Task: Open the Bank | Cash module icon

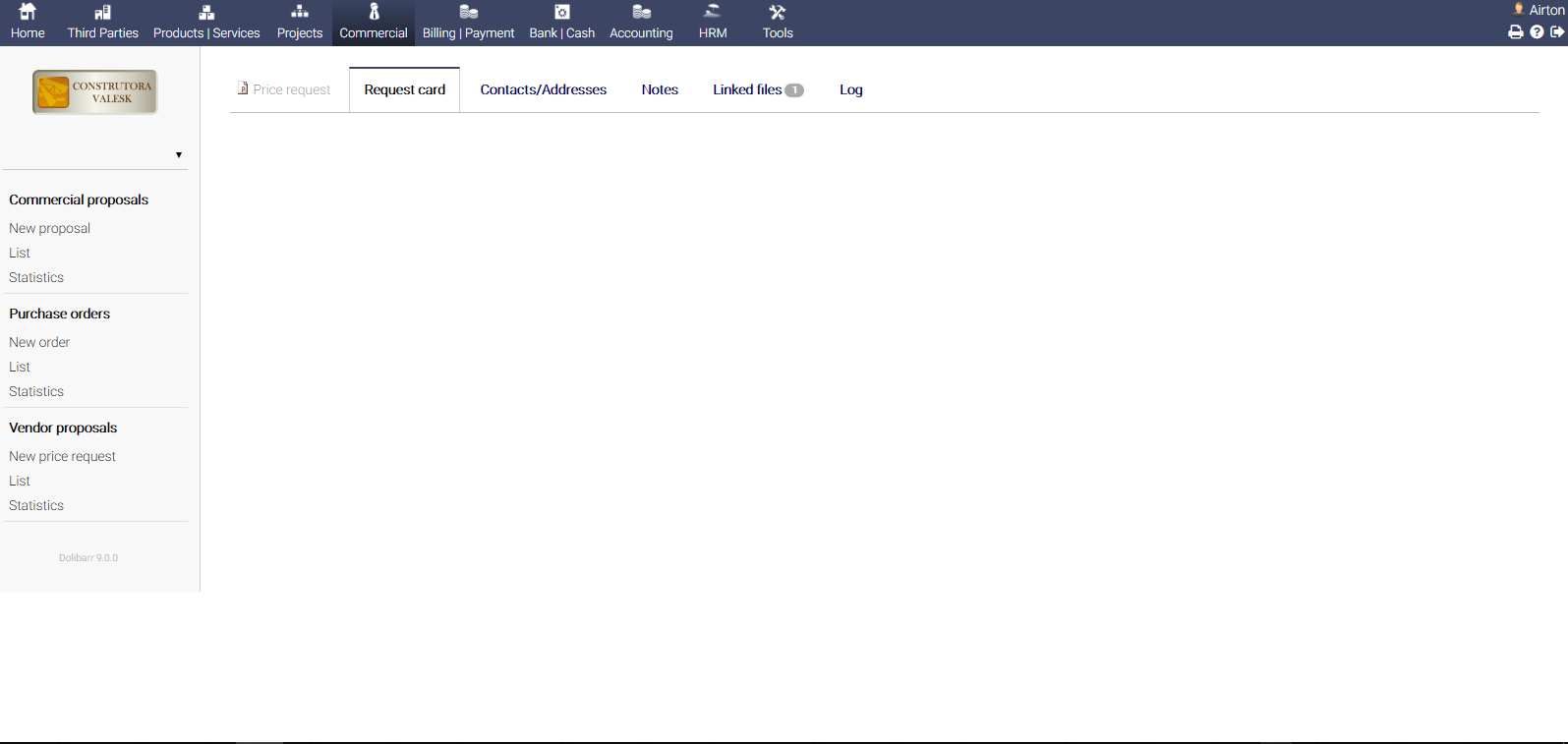Action: (561, 13)
